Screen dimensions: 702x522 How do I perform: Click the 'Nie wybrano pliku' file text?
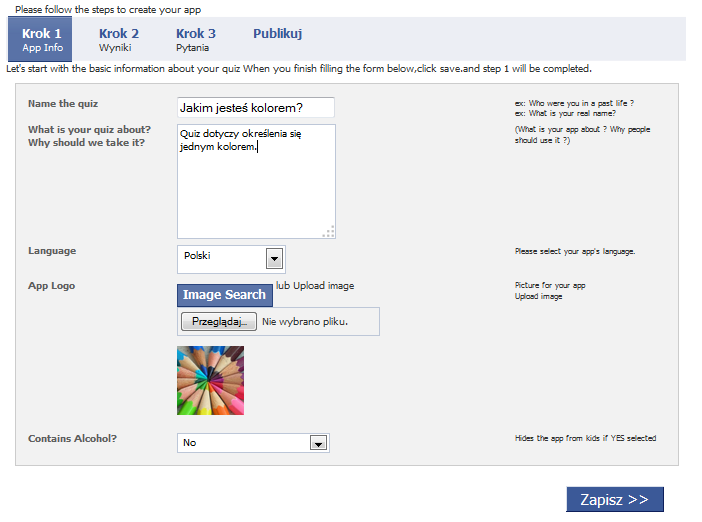point(305,322)
